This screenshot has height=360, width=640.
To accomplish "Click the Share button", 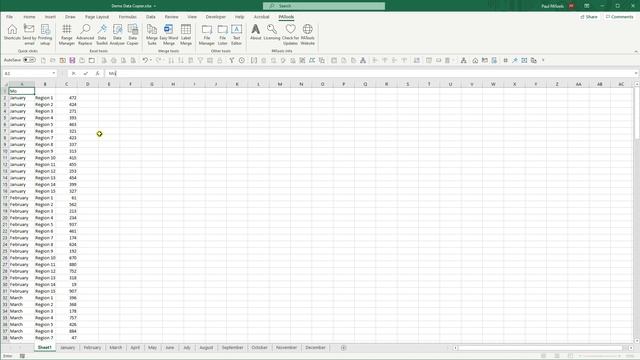I will (x=589, y=17).
